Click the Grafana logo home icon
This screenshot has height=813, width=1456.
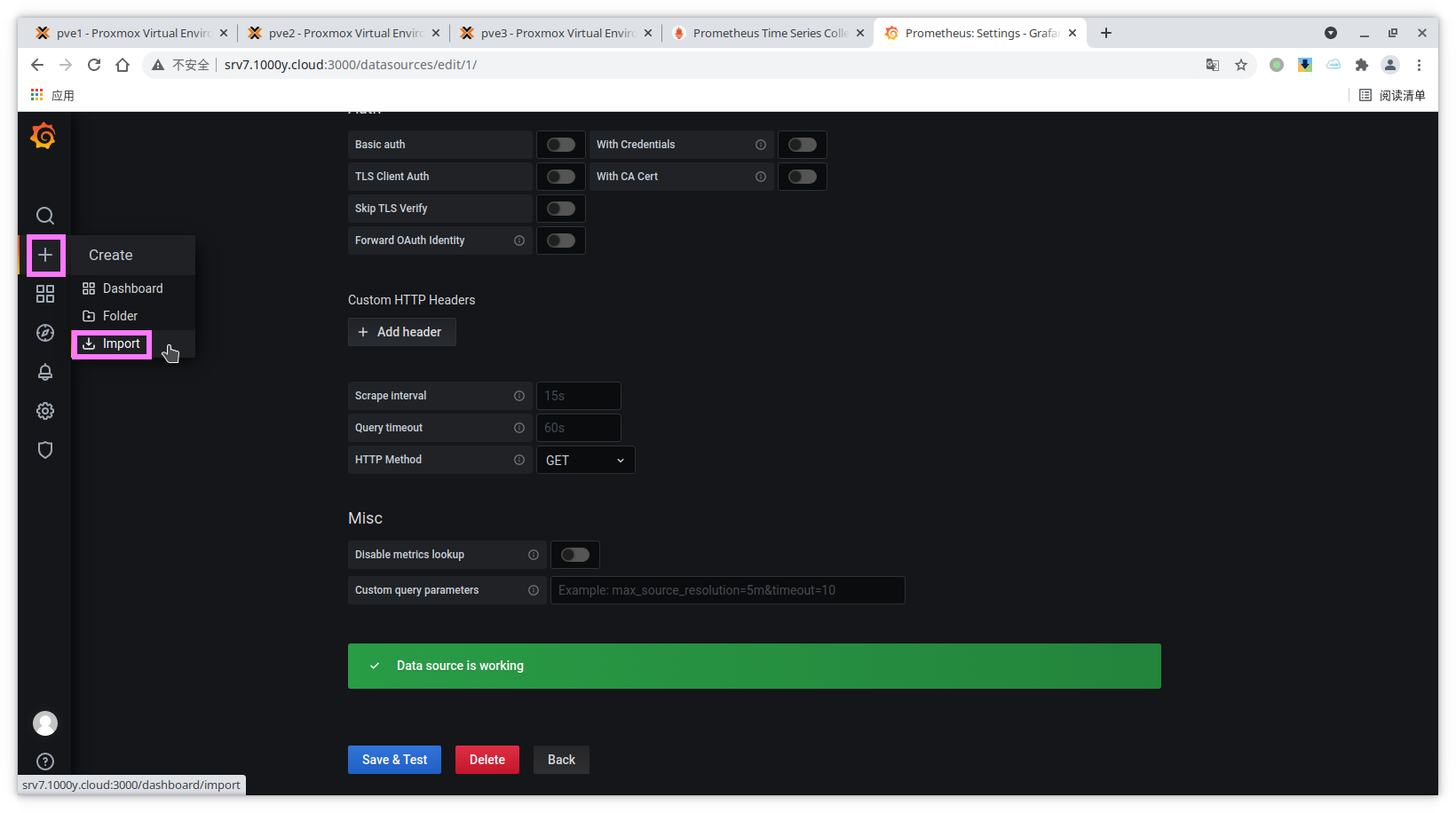44,136
